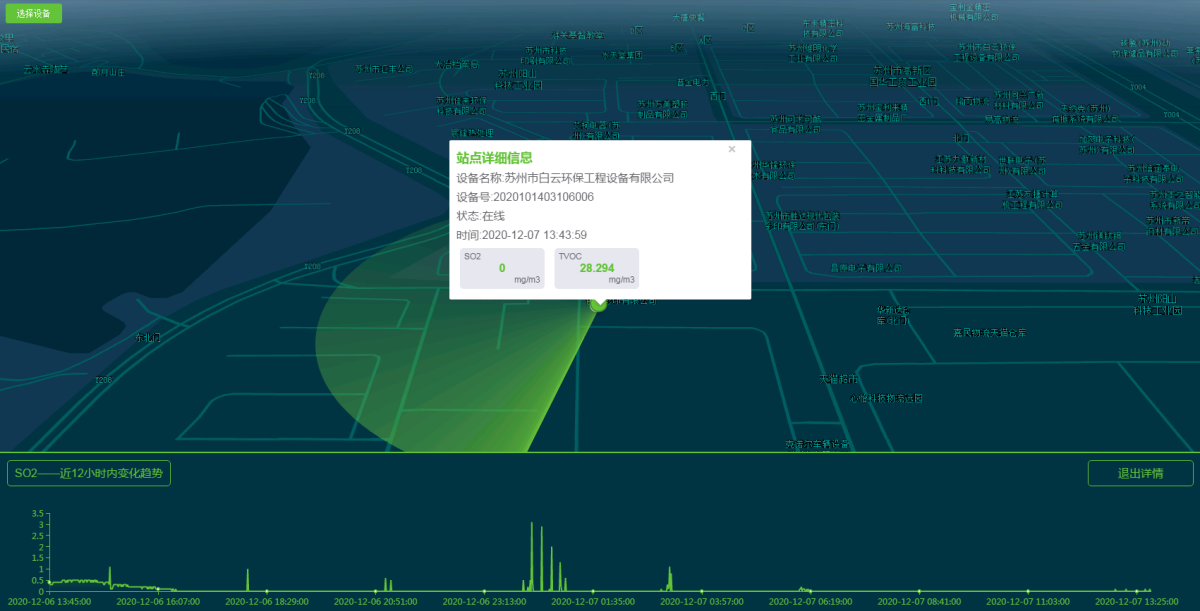
Task: Click the 选择设备 button
Action: [x=34, y=14]
